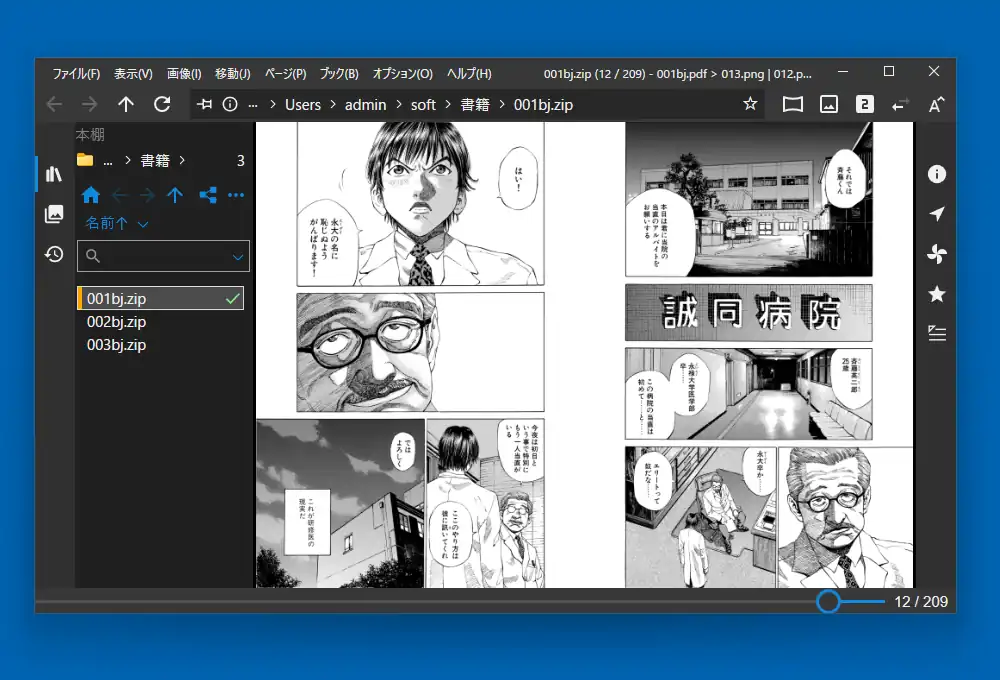Viewport: 1000px width, 680px height.
Task: Click the admin breadcrumb in address bar
Action: pos(366,104)
